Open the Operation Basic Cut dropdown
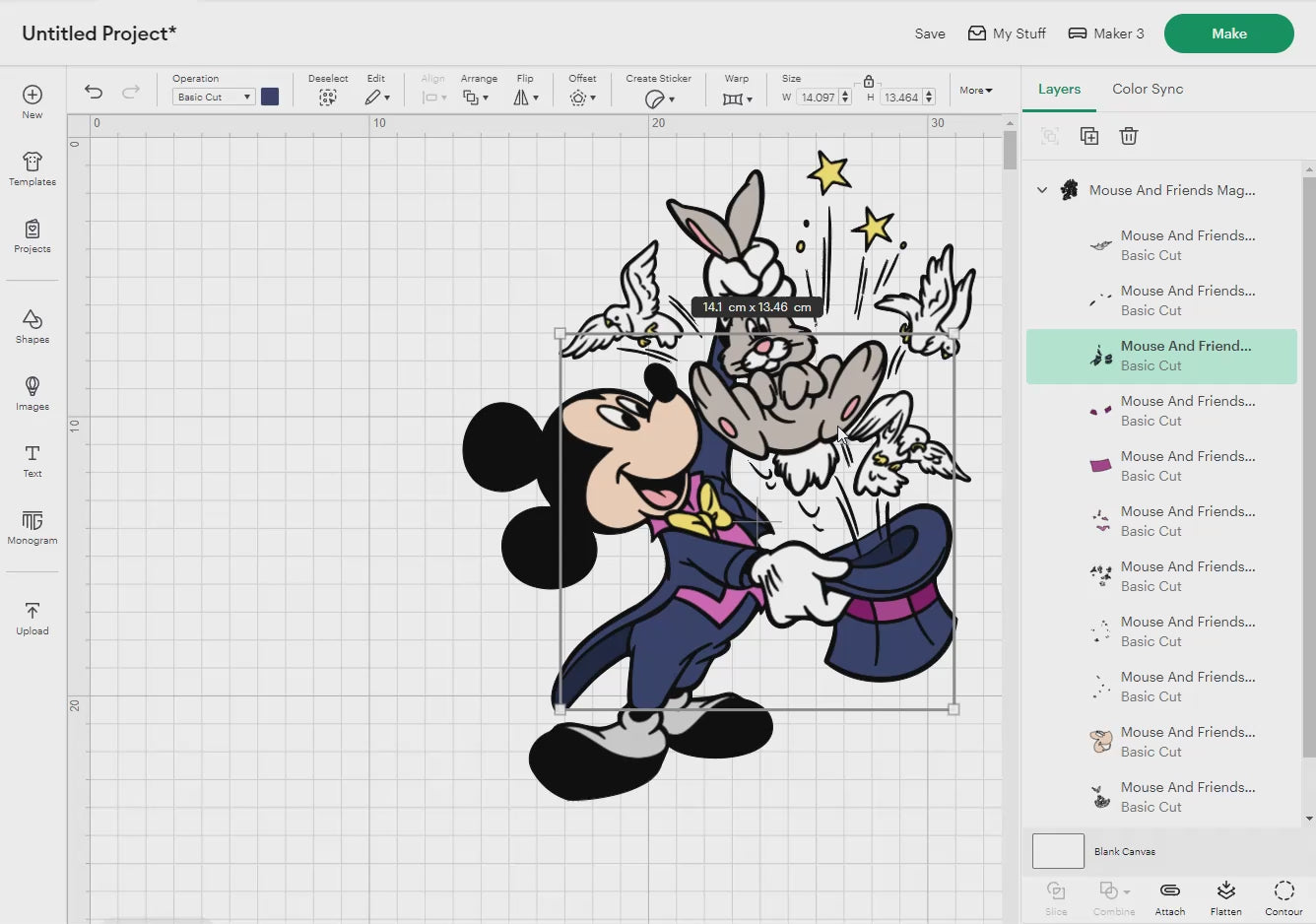This screenshot has width=1316, height=924. pyautogui.click(x=214, y=97)
